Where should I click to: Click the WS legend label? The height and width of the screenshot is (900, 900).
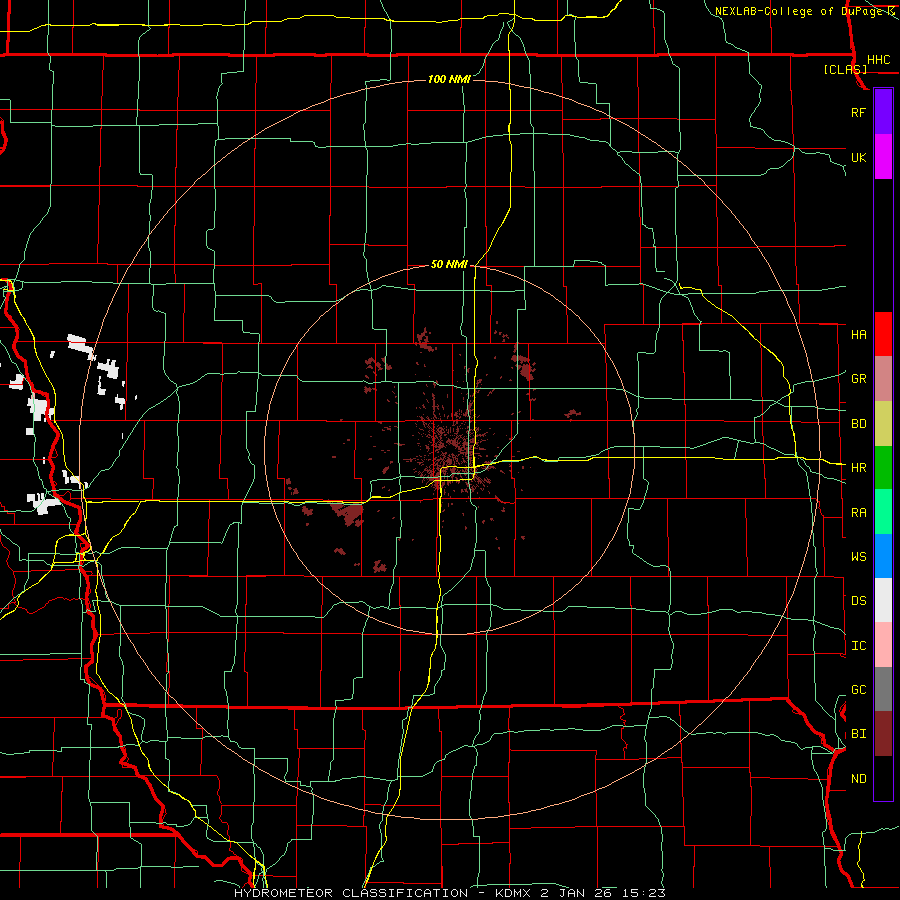click(x=858, y=556)
